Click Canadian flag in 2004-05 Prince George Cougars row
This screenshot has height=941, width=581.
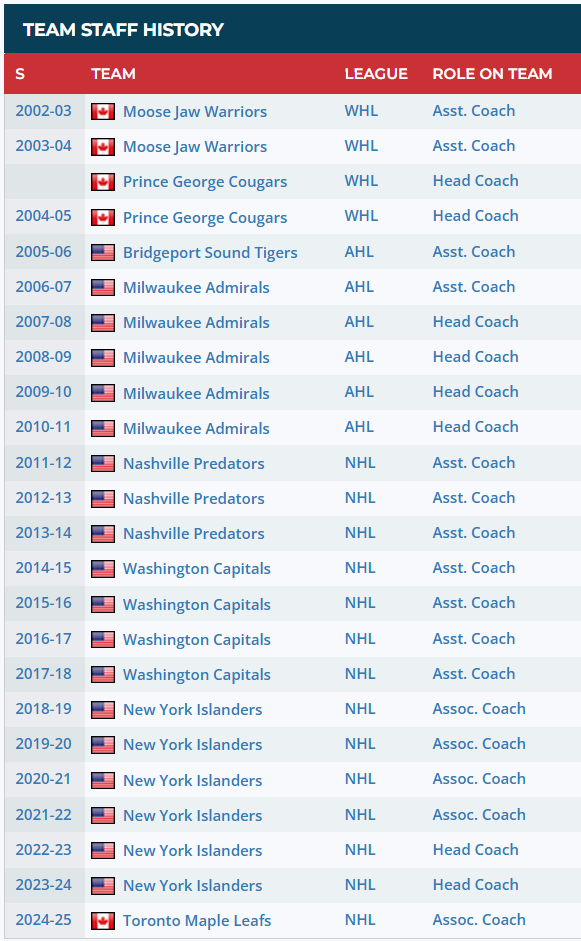click(103, 217)
